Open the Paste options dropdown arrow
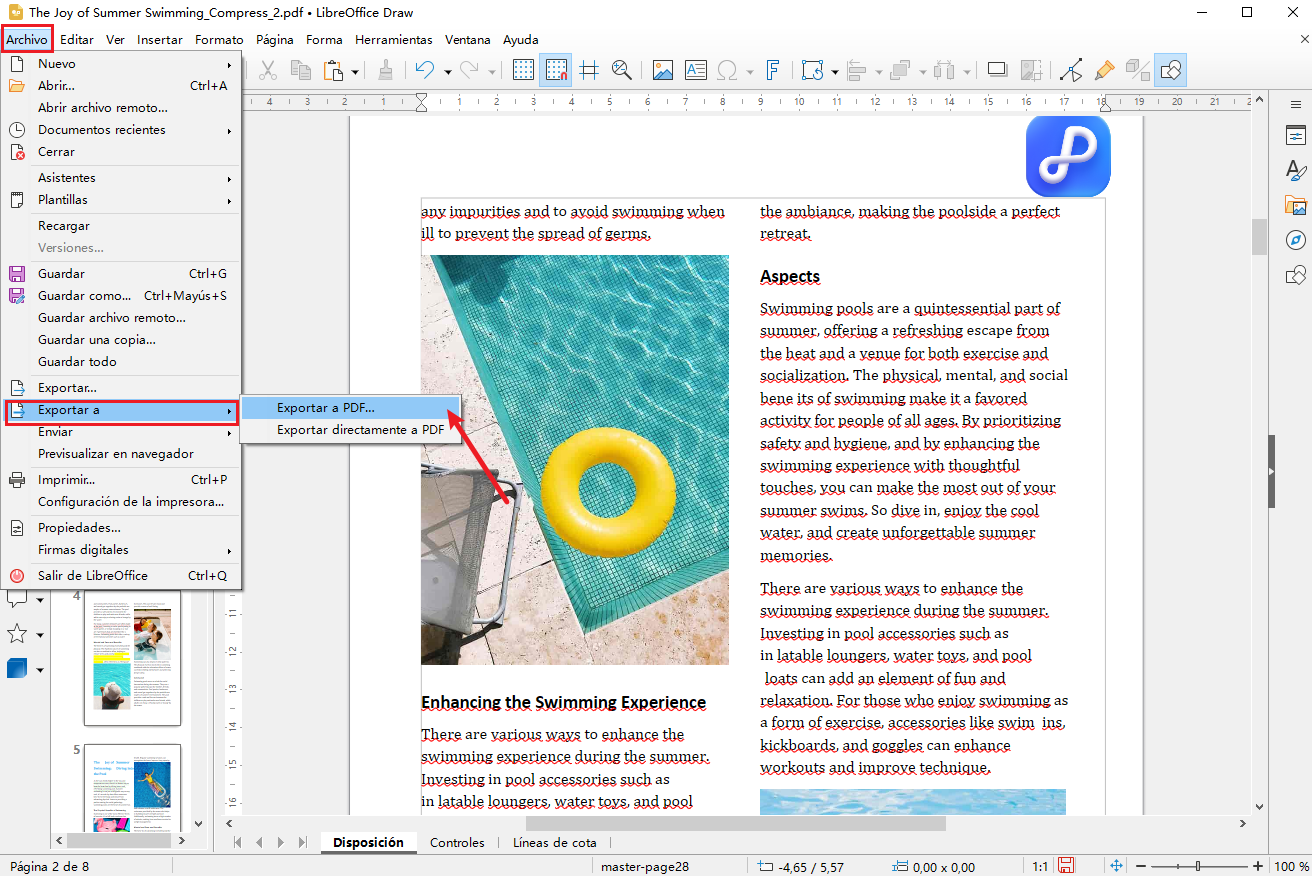Screen dimensions: 1312x876 [x=354, y=71]
